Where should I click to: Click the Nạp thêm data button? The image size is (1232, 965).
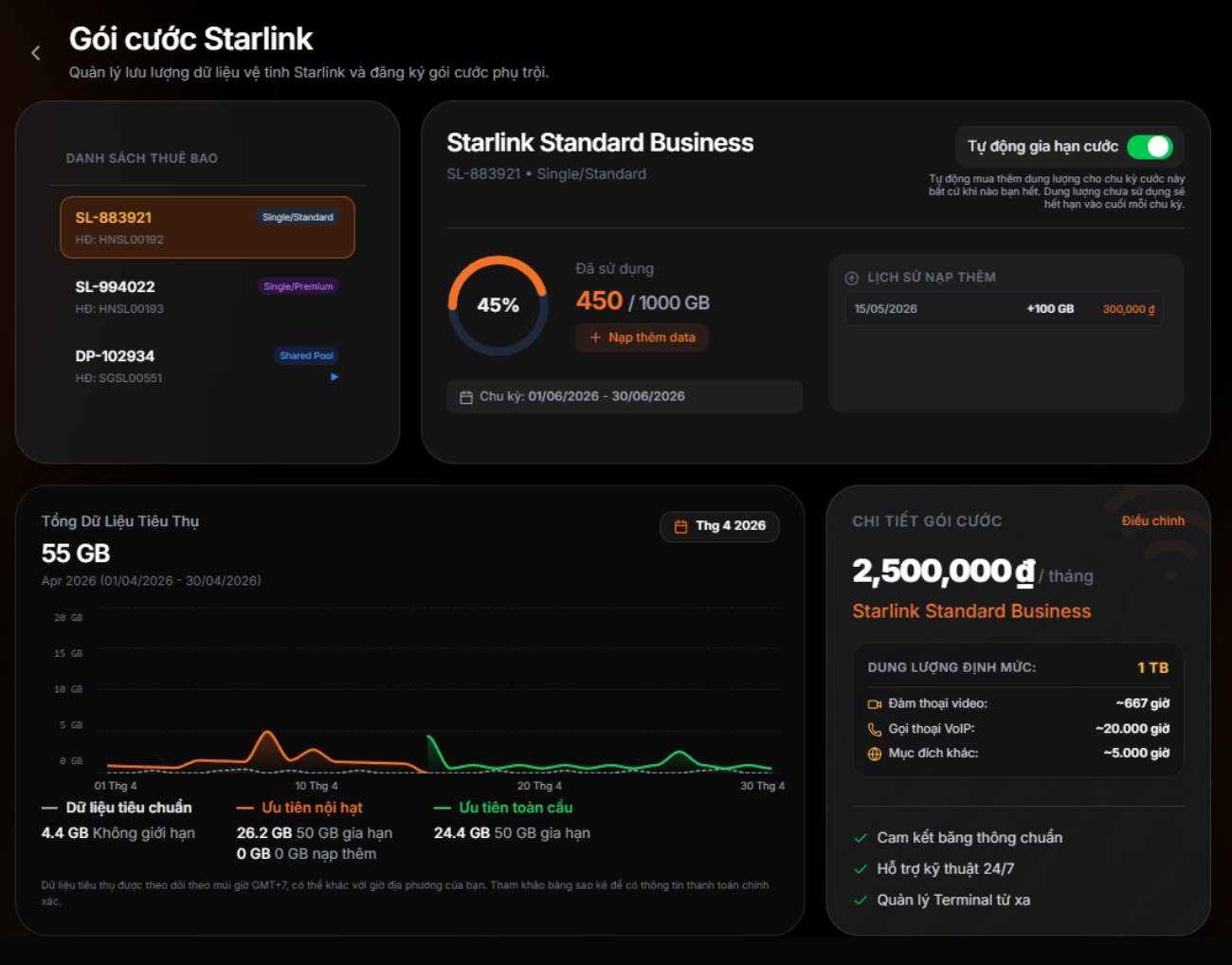[642, 337]
